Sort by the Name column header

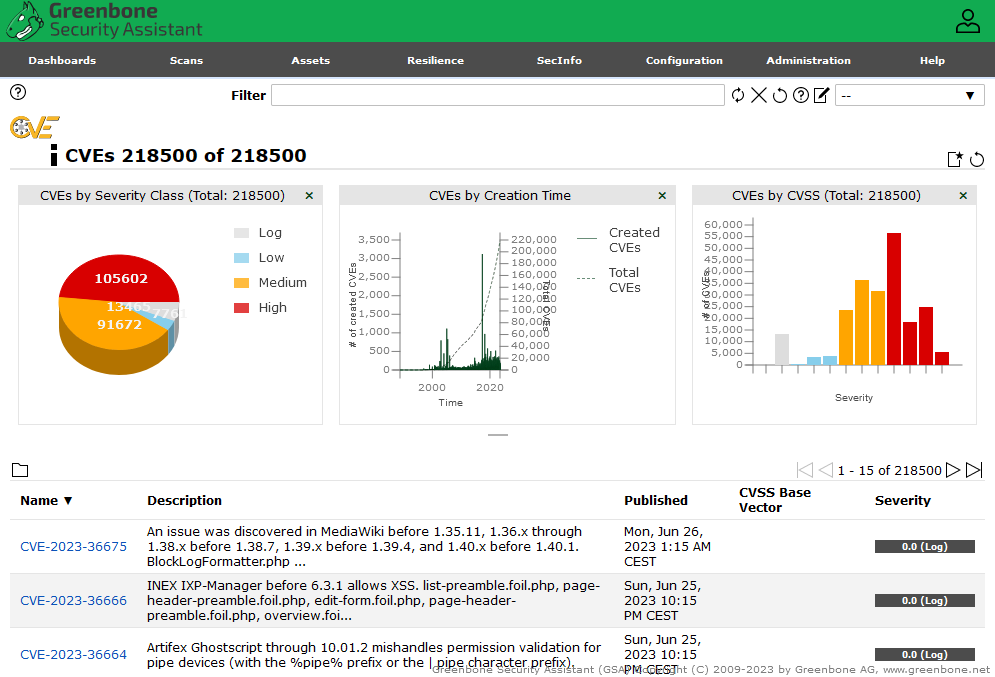[46, 501]
